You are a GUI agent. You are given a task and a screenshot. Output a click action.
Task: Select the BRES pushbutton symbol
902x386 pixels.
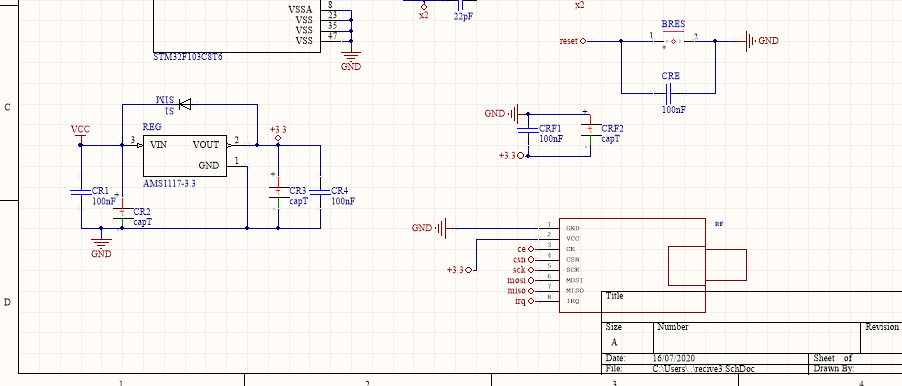coord(673,41)
